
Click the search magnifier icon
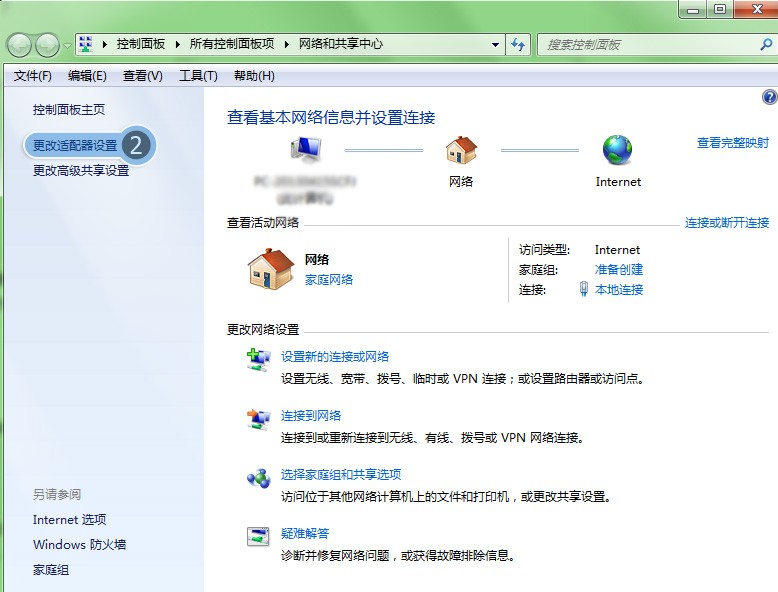[766, 45]
